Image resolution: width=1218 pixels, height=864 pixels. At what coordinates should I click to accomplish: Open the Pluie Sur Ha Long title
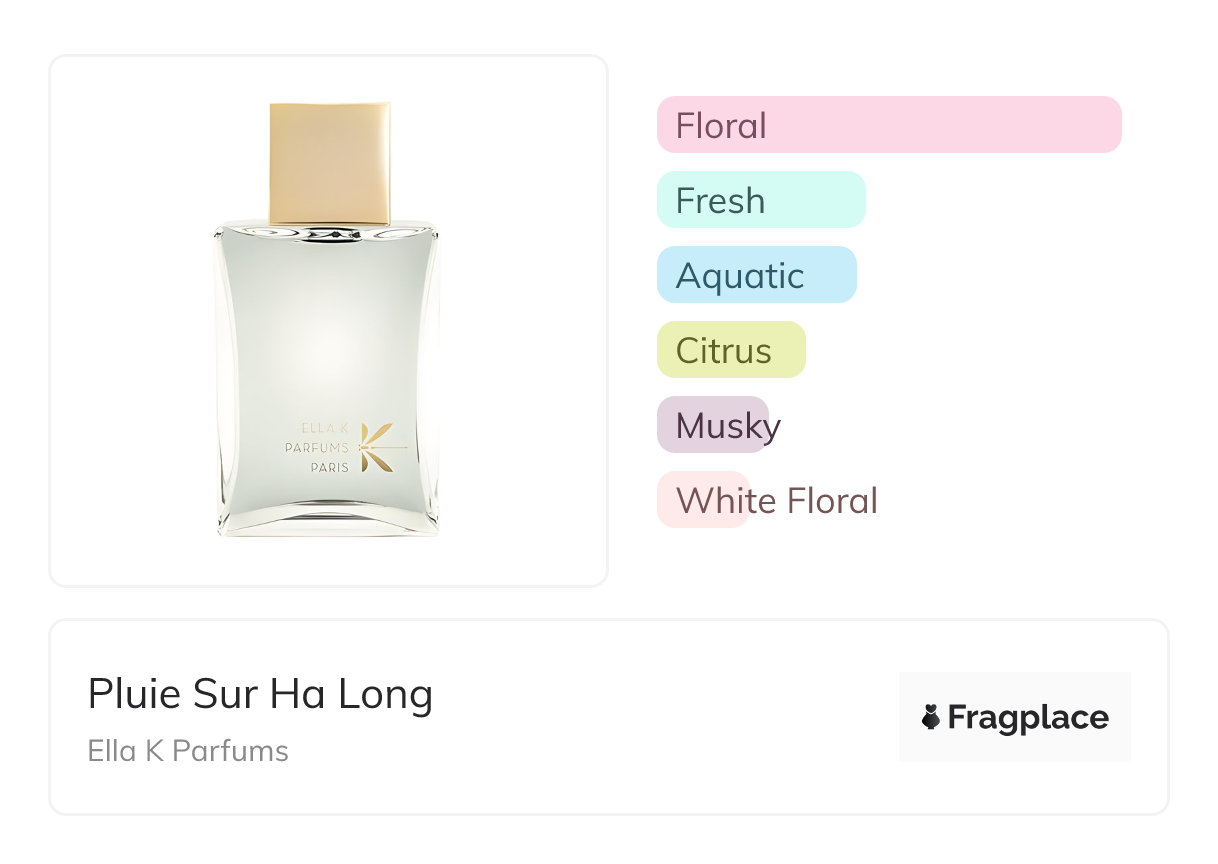click(260, 694)
